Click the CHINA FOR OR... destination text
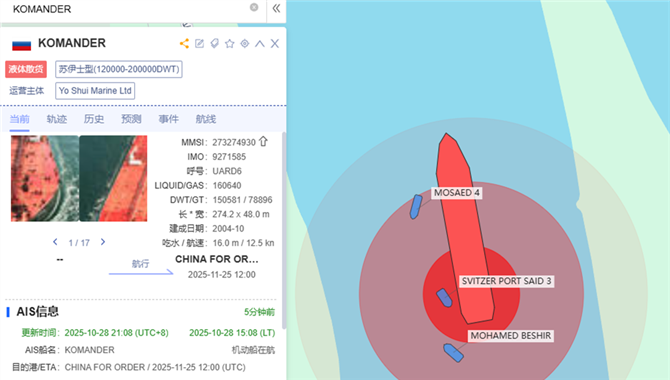The width and height of the screenshot is (670, 380). (217, 259)
